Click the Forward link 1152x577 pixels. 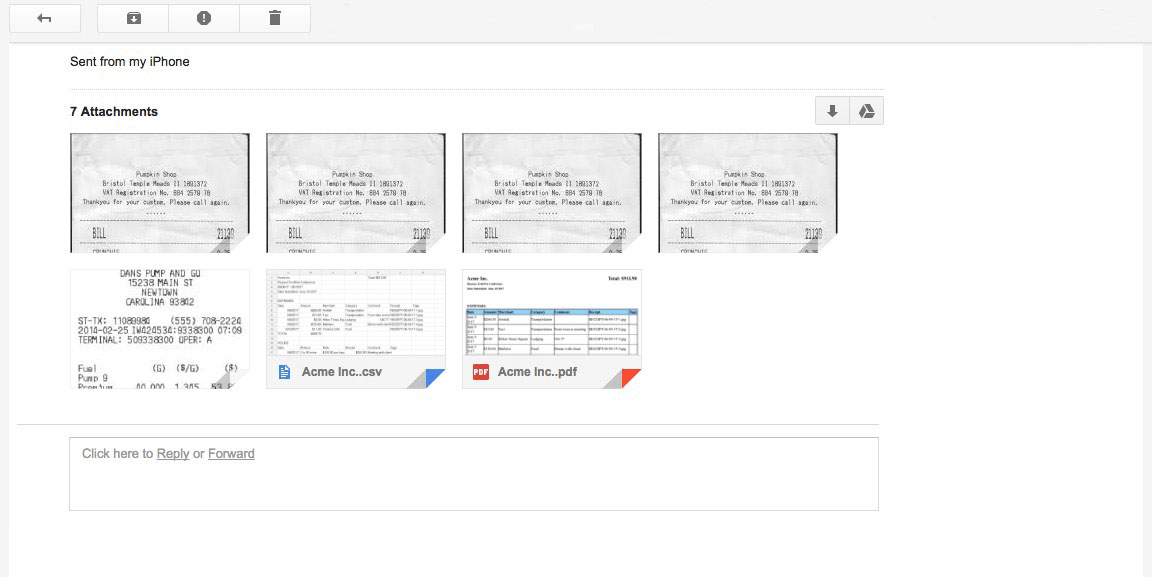click(x=231, y=454)
